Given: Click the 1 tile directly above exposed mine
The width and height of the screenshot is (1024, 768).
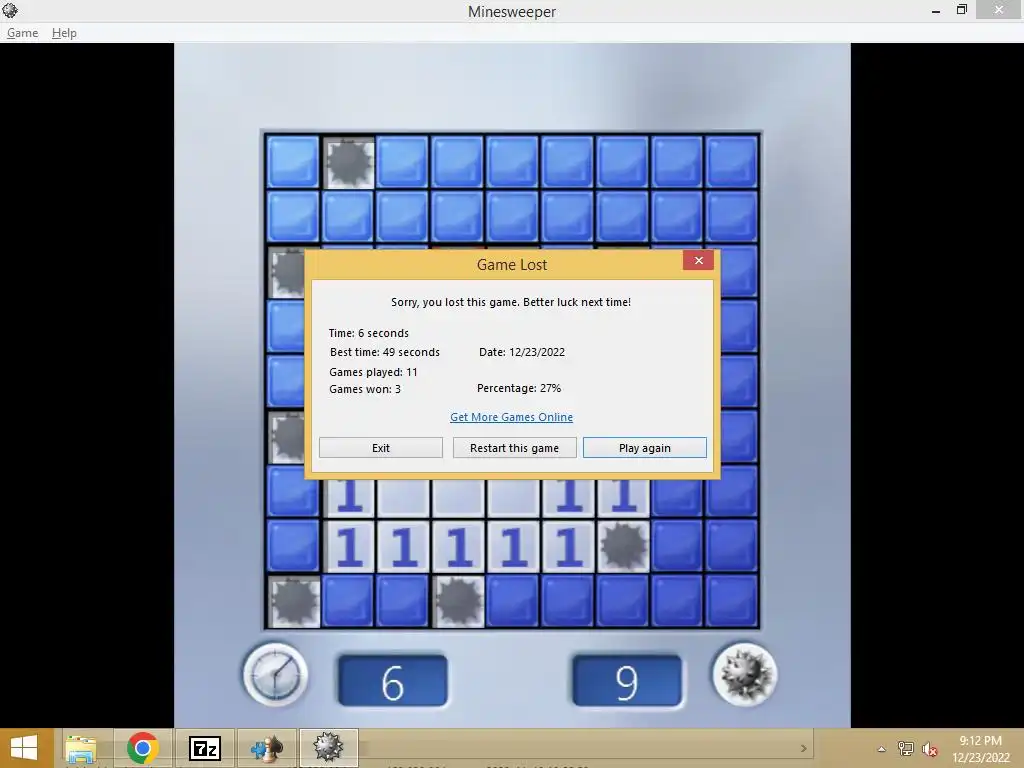Looking at the screenshot, I should 623,498.
